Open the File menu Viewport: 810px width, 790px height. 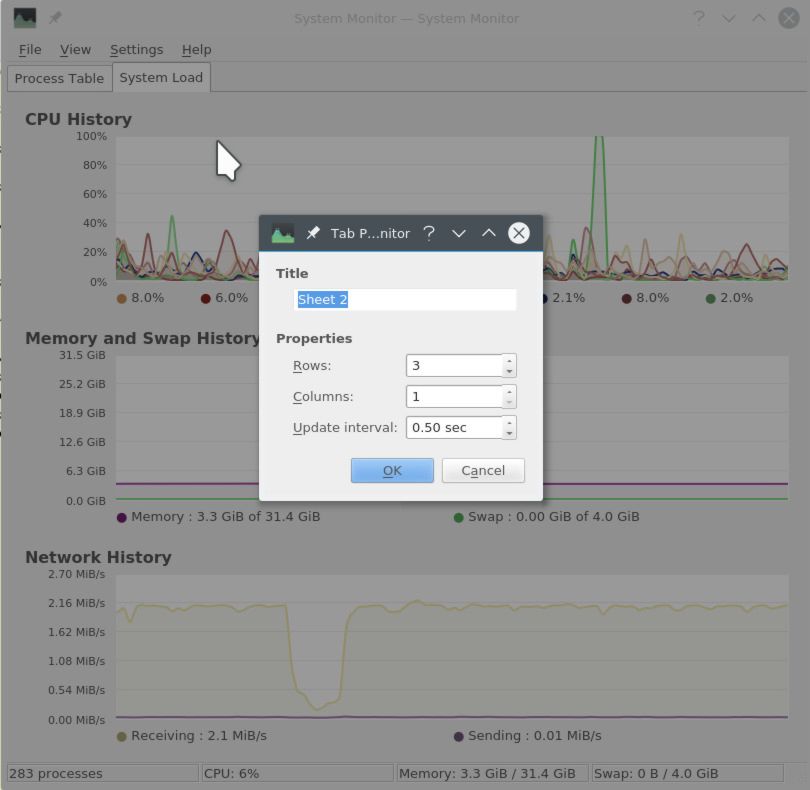(30, 50)
